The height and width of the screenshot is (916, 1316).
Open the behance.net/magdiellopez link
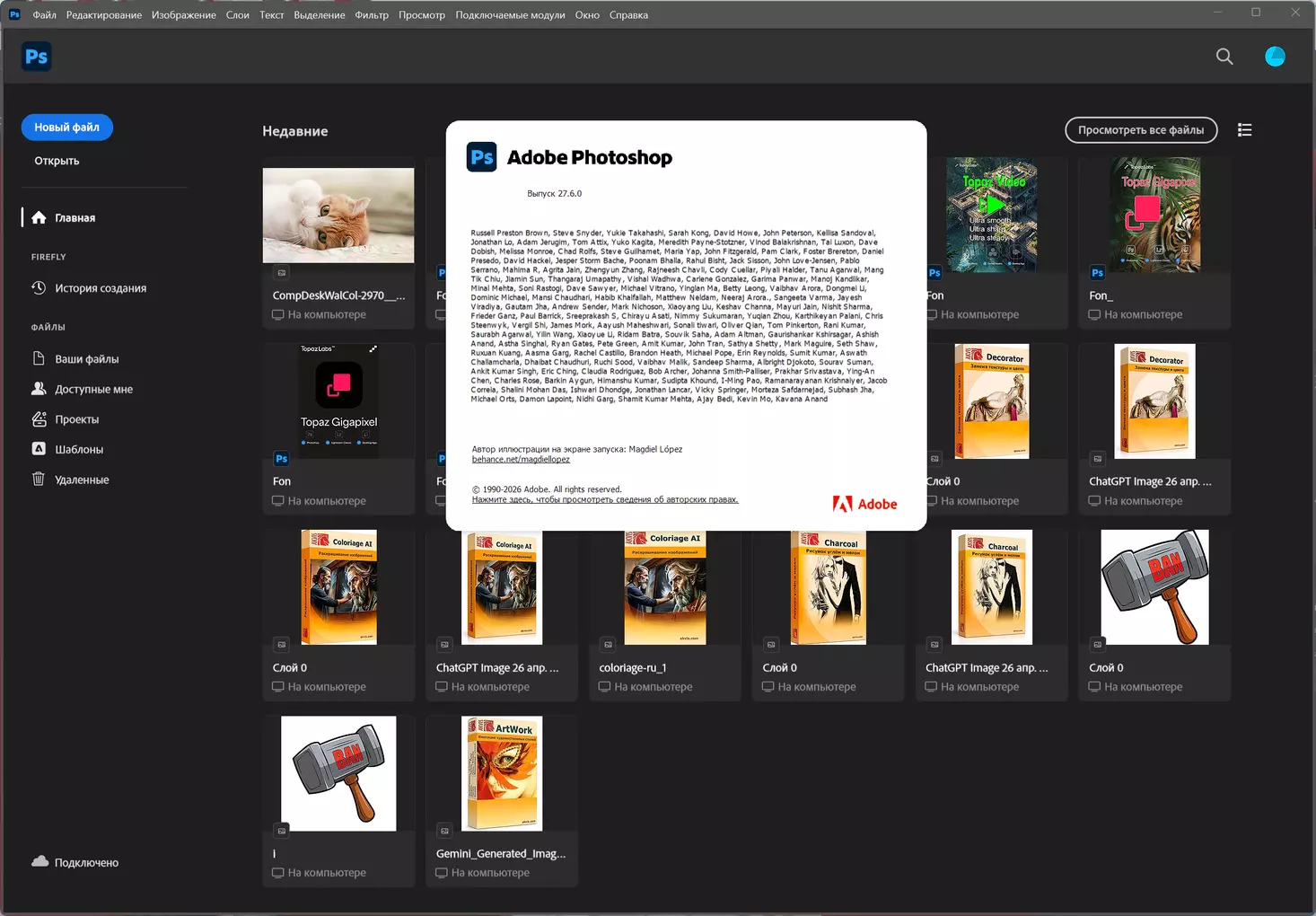(521, 460)
